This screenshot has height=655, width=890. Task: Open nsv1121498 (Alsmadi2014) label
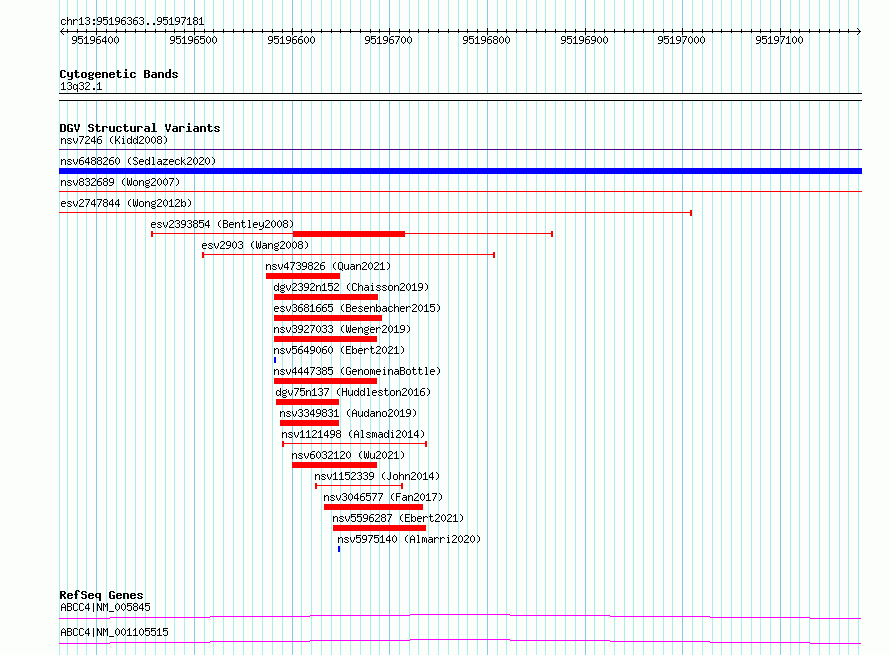(x=353, y=434)
